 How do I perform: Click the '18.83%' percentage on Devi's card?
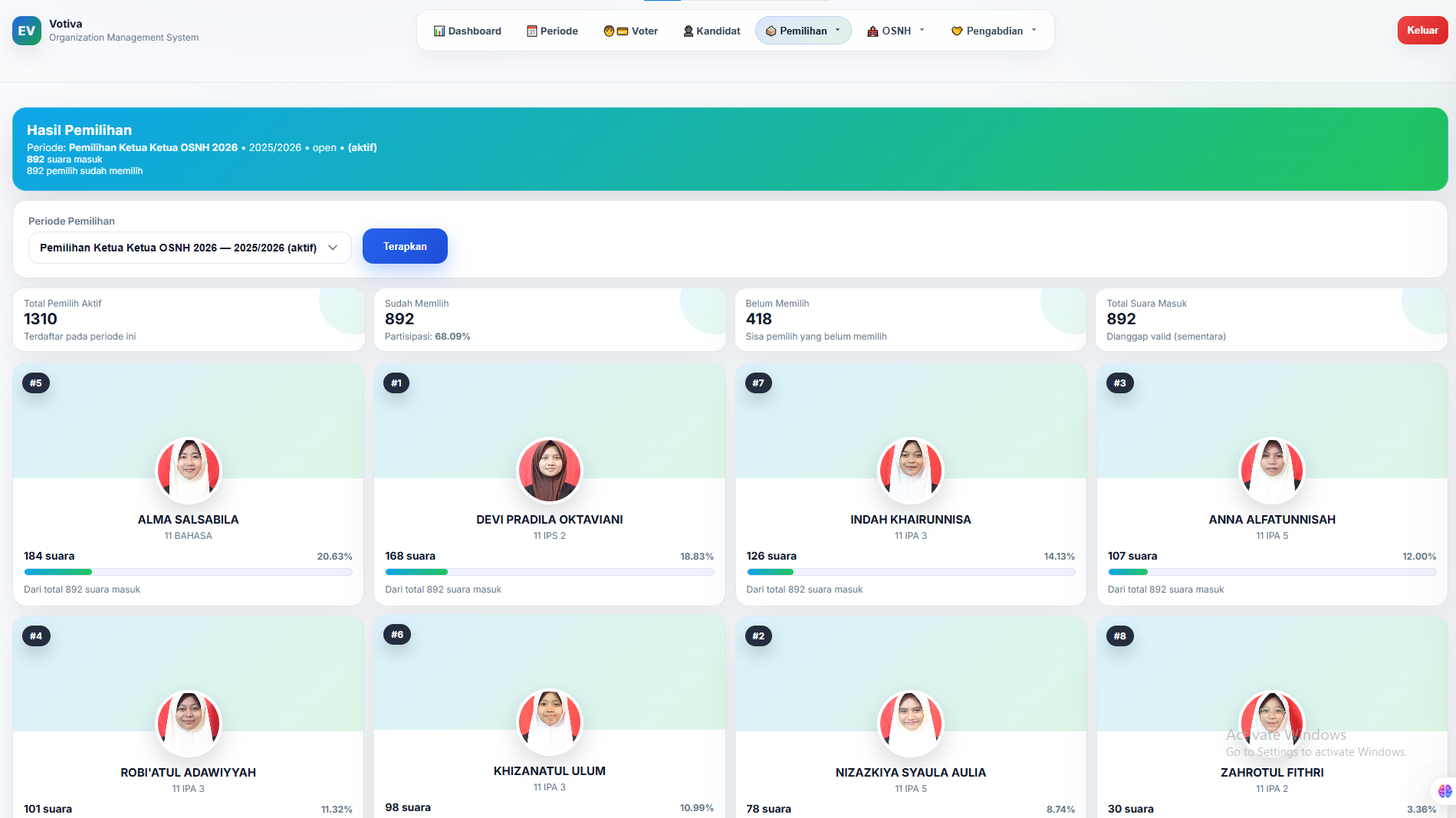click(697, 557)
